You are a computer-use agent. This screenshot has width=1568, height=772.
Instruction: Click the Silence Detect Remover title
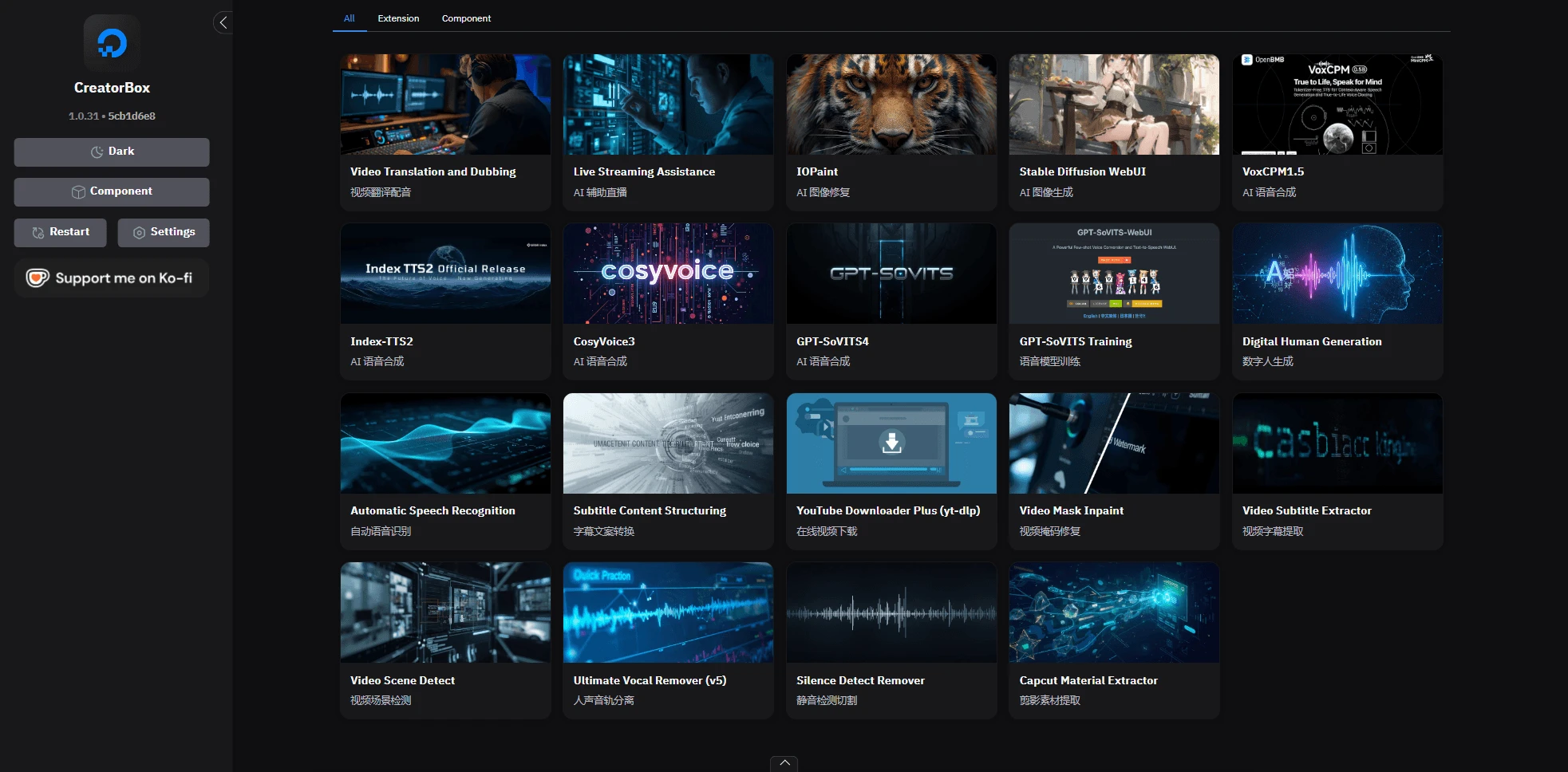click(x=860, y=680)
